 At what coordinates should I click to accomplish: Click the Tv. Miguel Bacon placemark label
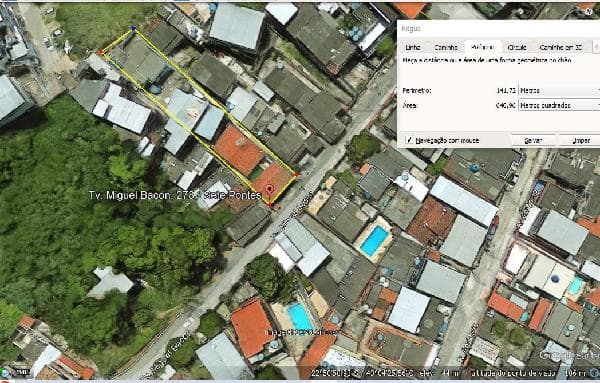tap(175, 195)
